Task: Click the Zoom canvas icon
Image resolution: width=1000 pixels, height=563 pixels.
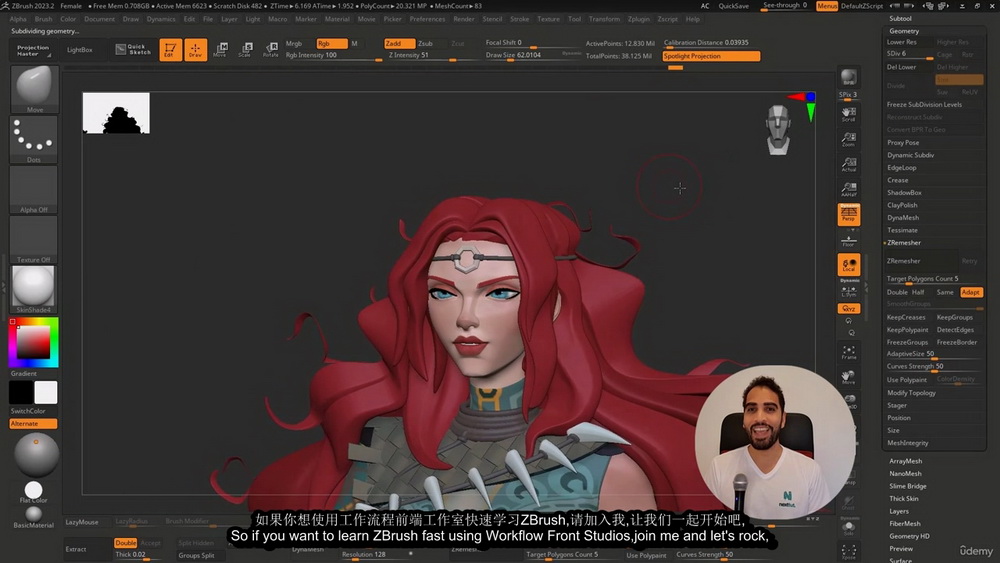Action: [849, 139]
